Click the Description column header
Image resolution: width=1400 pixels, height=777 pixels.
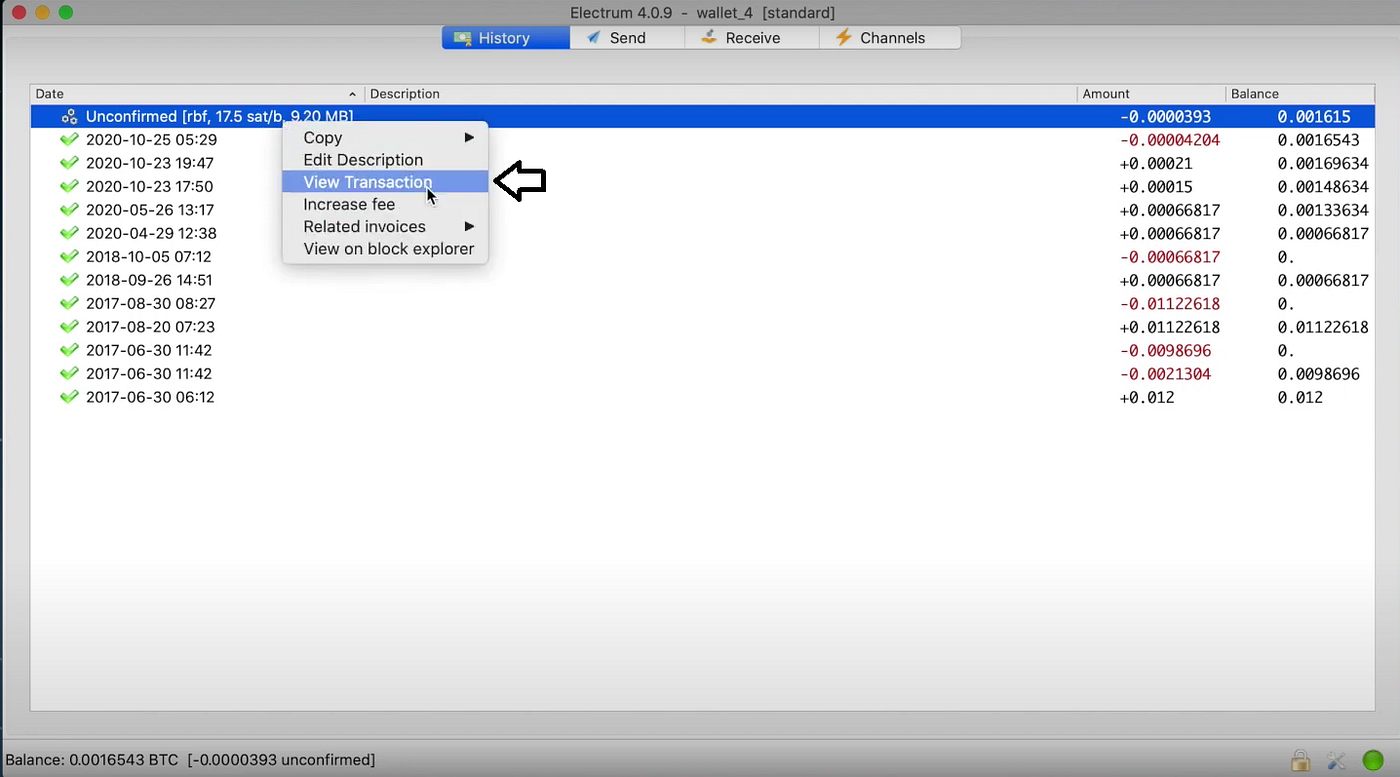[x=720, y=94]
